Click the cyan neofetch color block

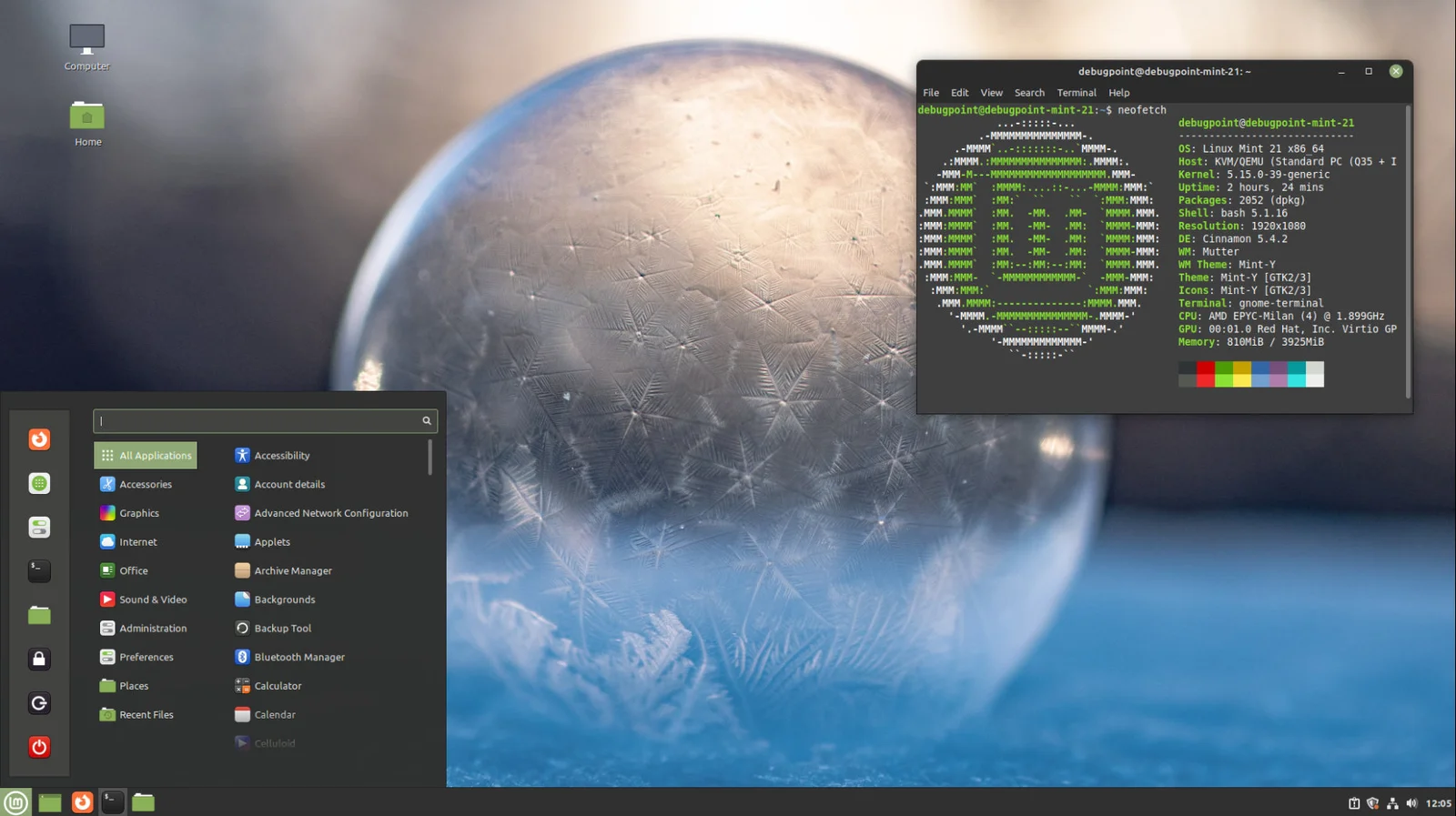coord(1297,374)
